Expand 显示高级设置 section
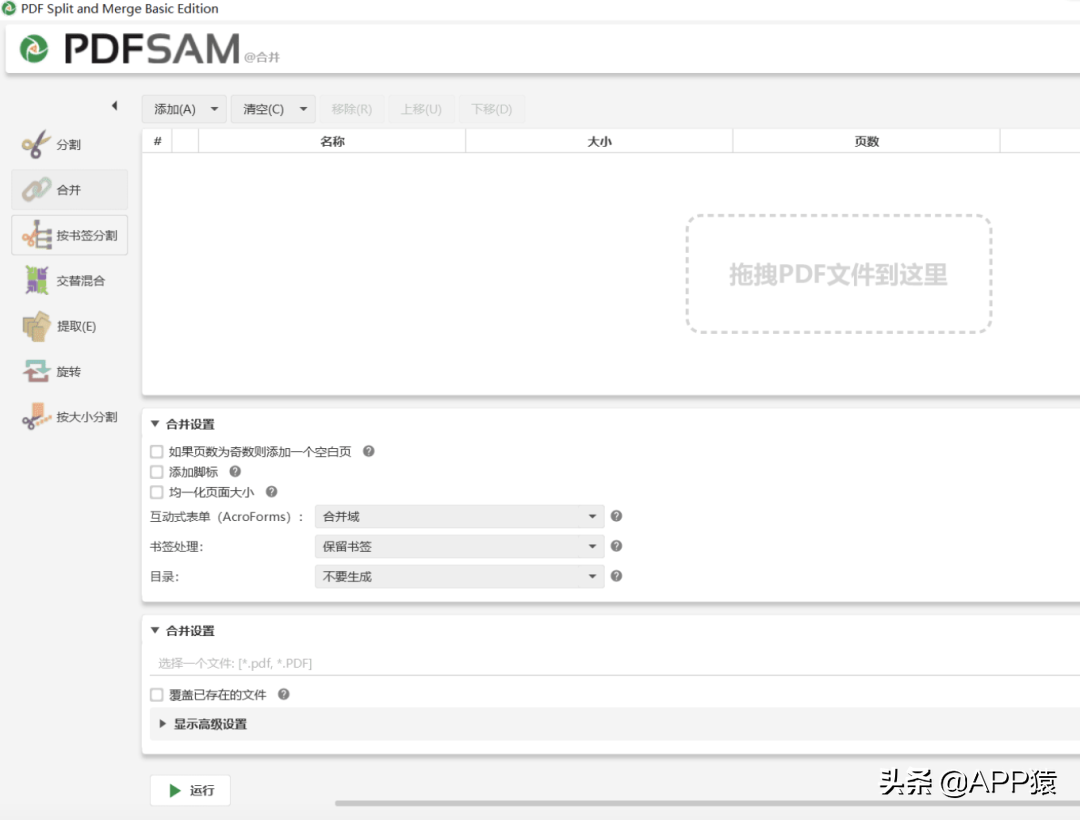1080x820 pixels. click(x=210, y=724)
